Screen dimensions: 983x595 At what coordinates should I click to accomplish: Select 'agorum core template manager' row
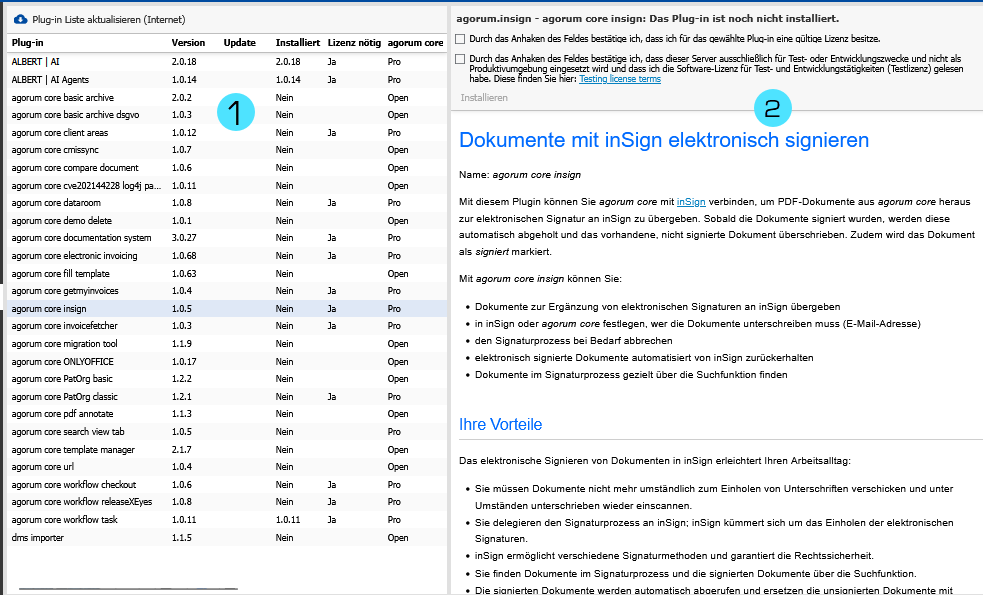pyautogui.click(x=227, y=450)
